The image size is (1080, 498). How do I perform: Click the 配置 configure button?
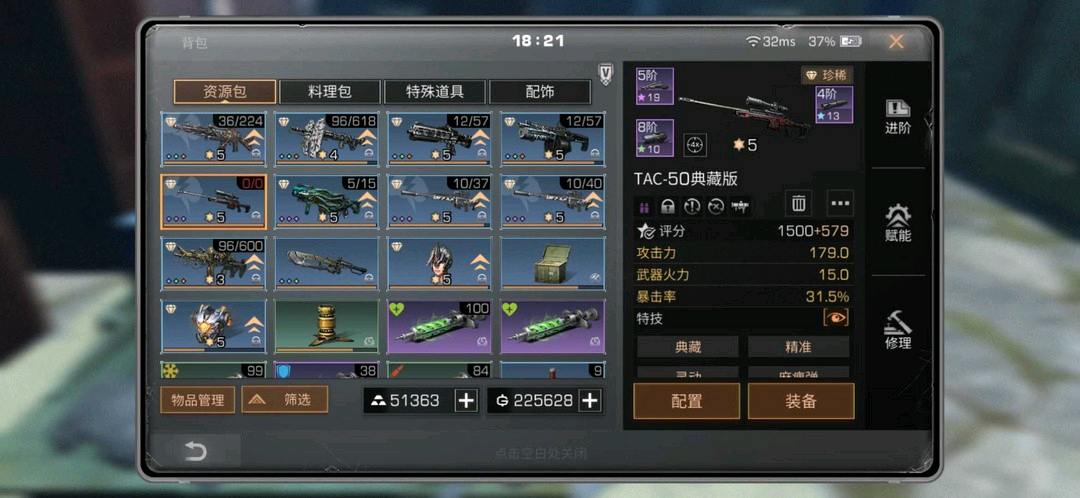pos(687,401)
